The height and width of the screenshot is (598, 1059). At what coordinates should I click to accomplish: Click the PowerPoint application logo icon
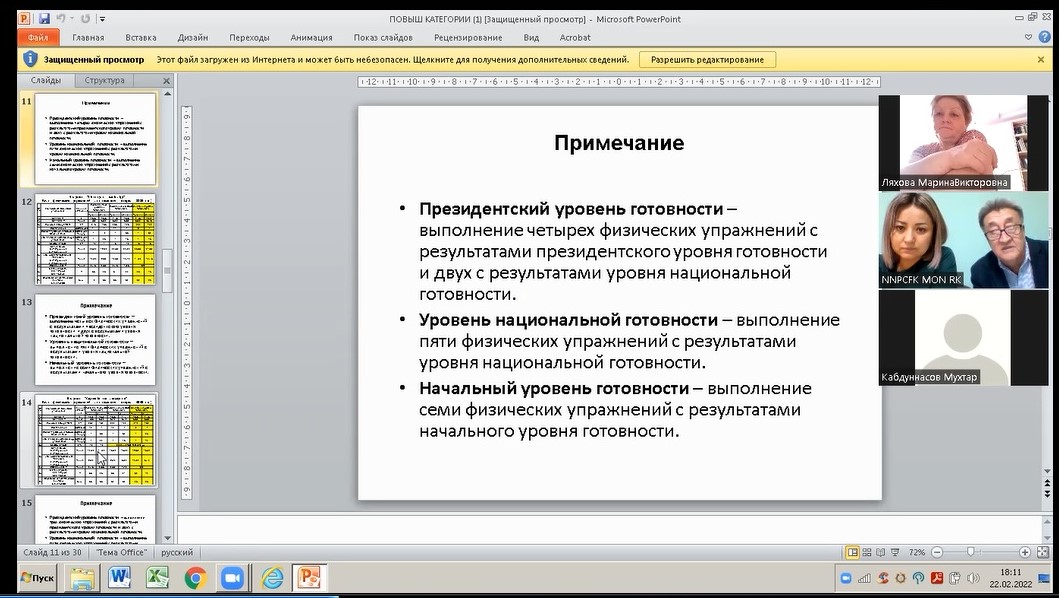click(24, 18)
